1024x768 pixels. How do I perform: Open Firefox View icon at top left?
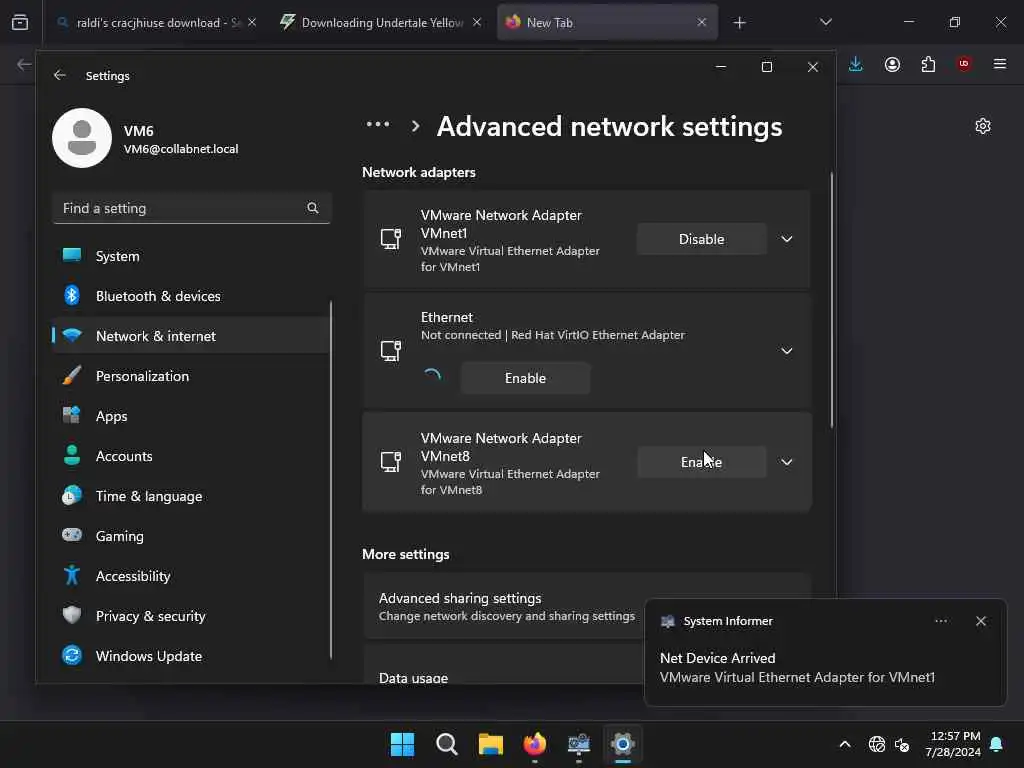(x=20, y=22)
